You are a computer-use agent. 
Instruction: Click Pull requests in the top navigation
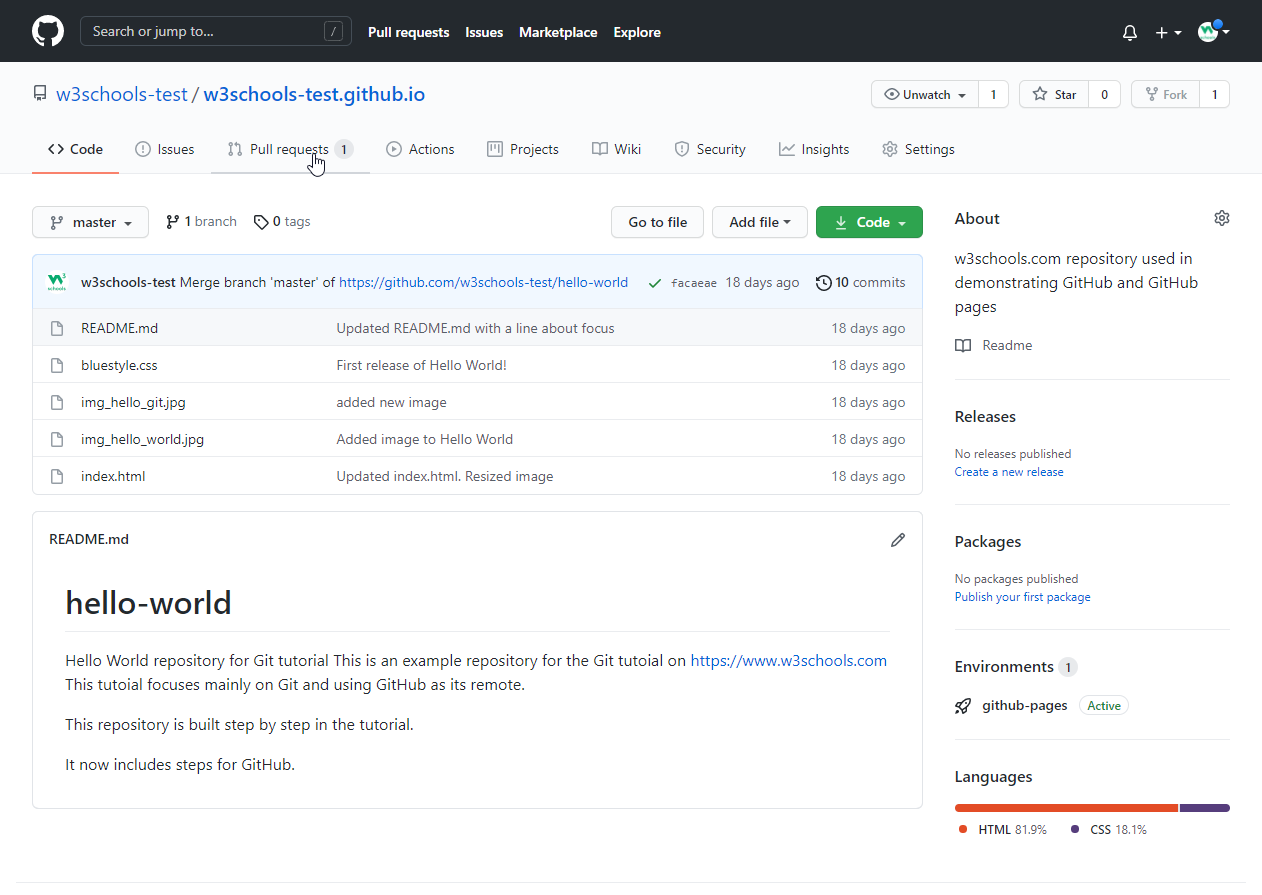(x=409, y=32)
